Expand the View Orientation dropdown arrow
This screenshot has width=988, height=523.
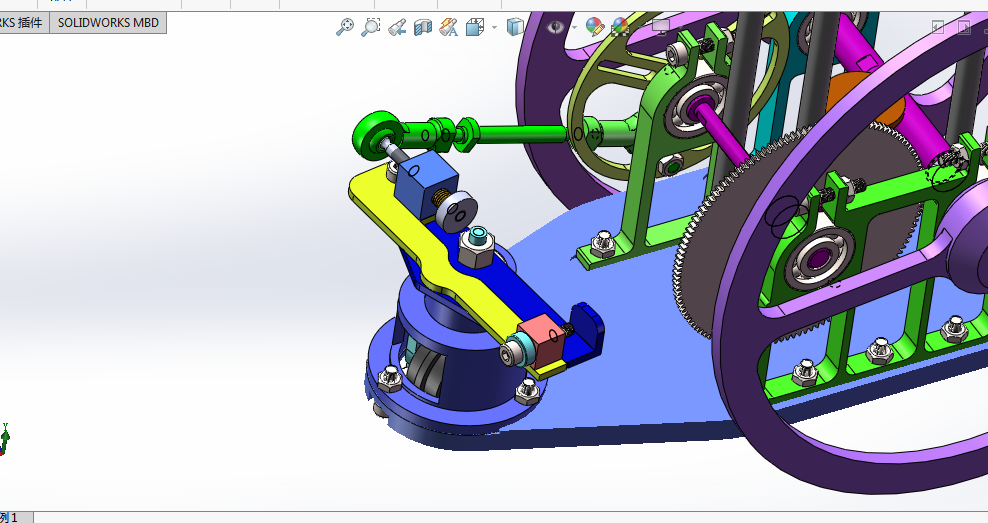click(x=494, y=27)
